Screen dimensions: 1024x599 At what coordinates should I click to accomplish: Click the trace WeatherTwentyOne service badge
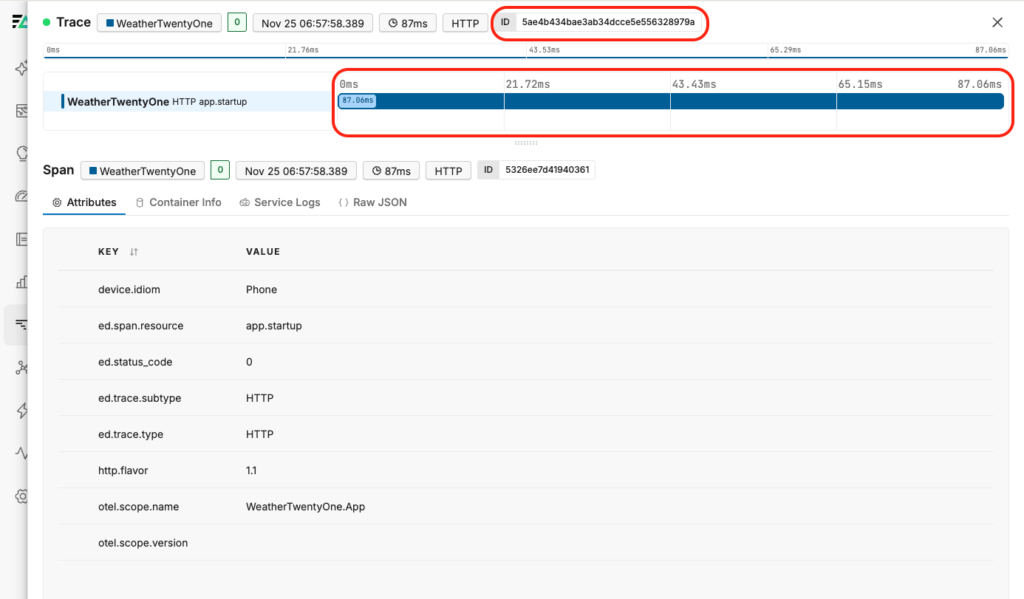159,23
